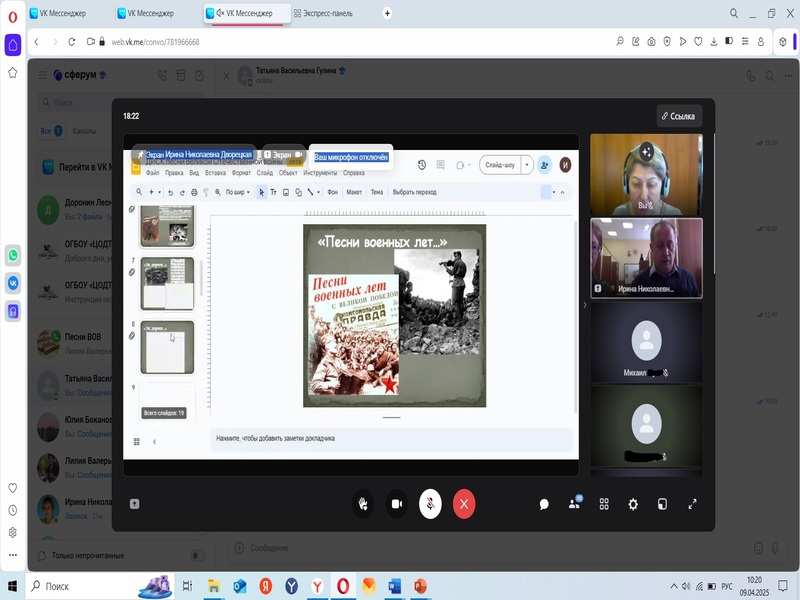
Task: Open the Юлия Боканова chat
Action: pyautogui.click(x=74, y=427)
